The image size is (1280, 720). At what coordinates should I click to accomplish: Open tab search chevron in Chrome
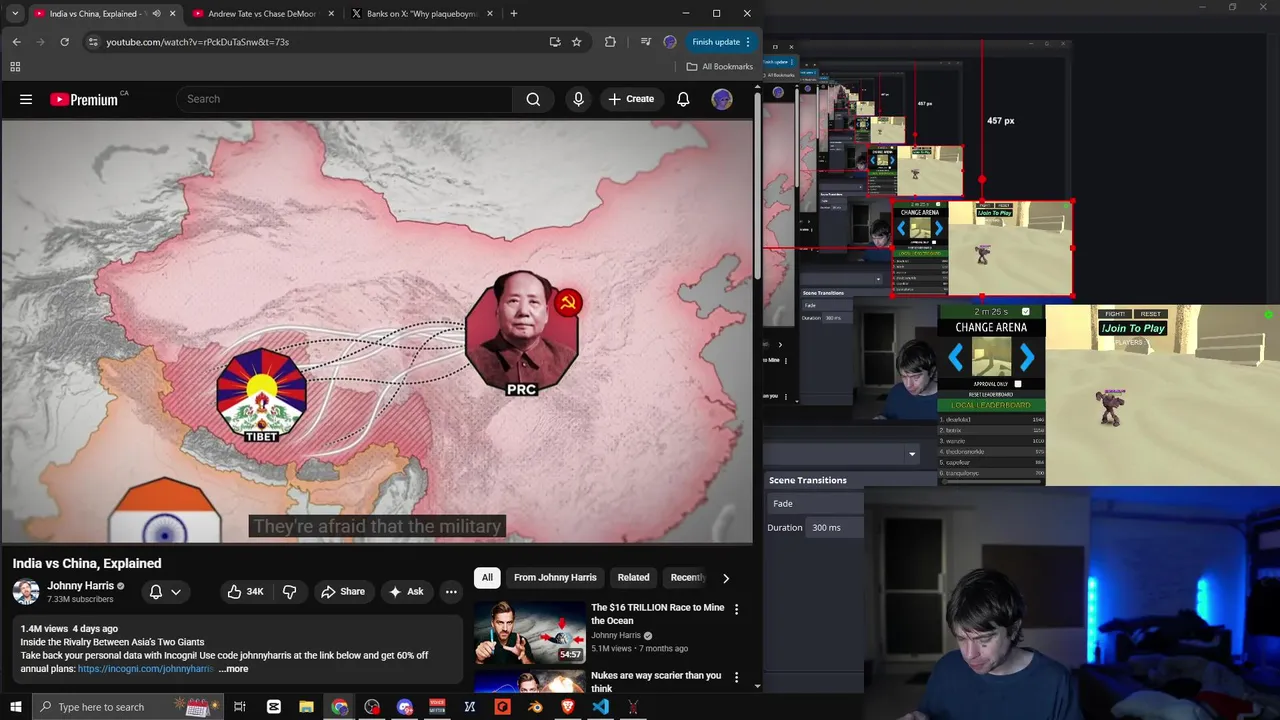(x=14, y=14)
